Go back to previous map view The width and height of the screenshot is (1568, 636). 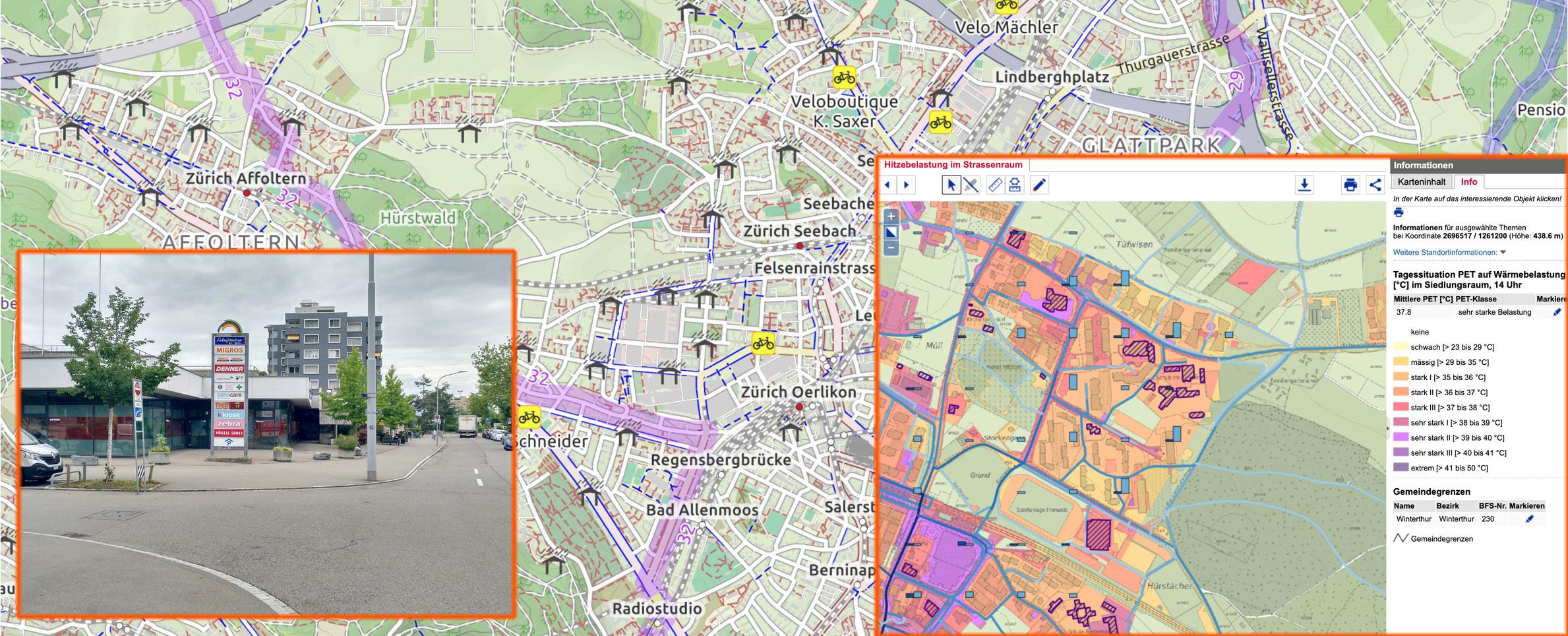tap(888, 185)
